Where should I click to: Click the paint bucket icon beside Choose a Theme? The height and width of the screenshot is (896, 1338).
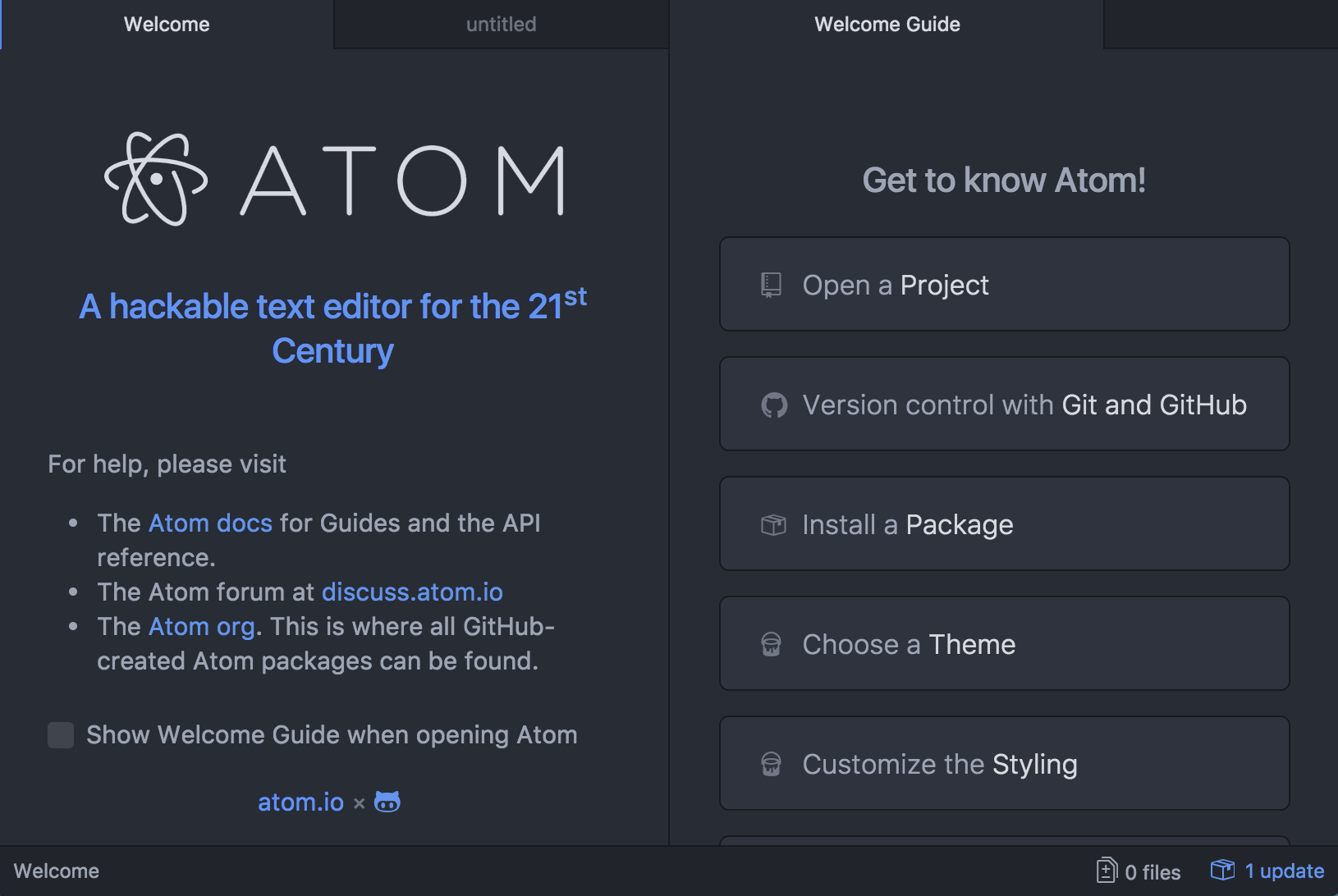coord(771,644)
